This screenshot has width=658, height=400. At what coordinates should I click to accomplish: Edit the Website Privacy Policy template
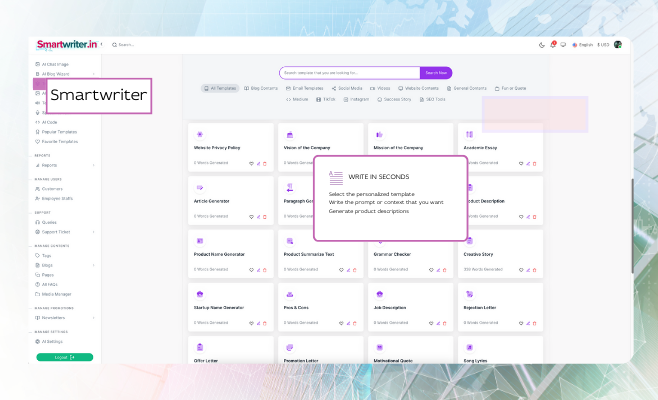tap(258, 164)
